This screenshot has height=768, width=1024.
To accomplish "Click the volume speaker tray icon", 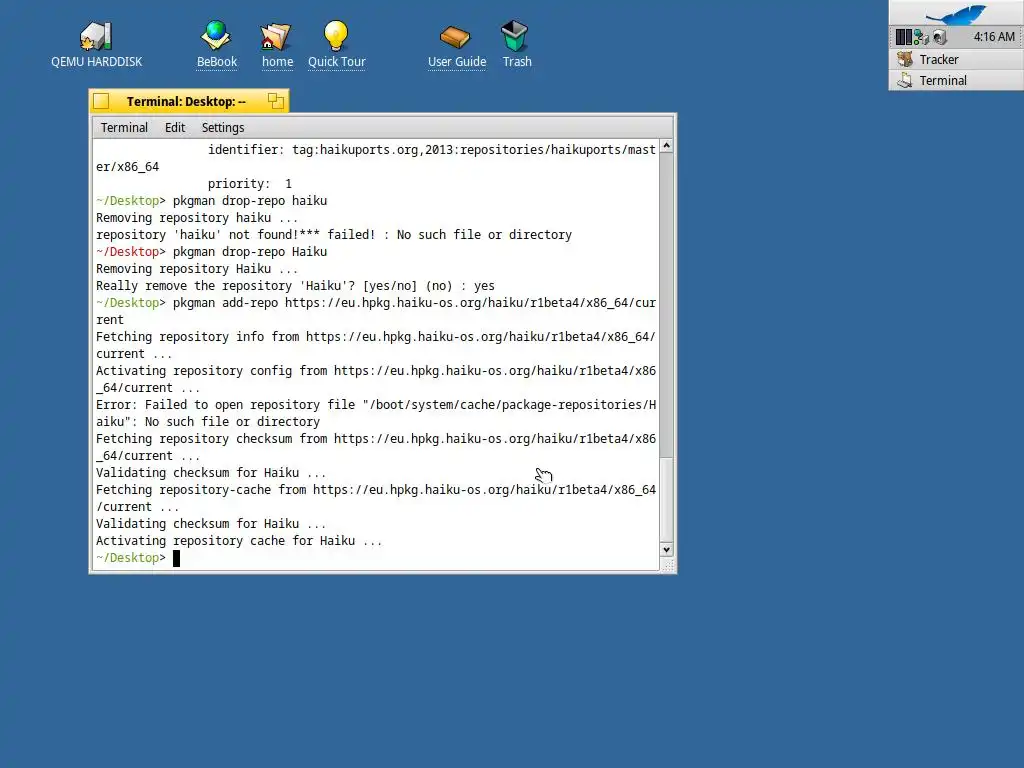I will 940,37.
